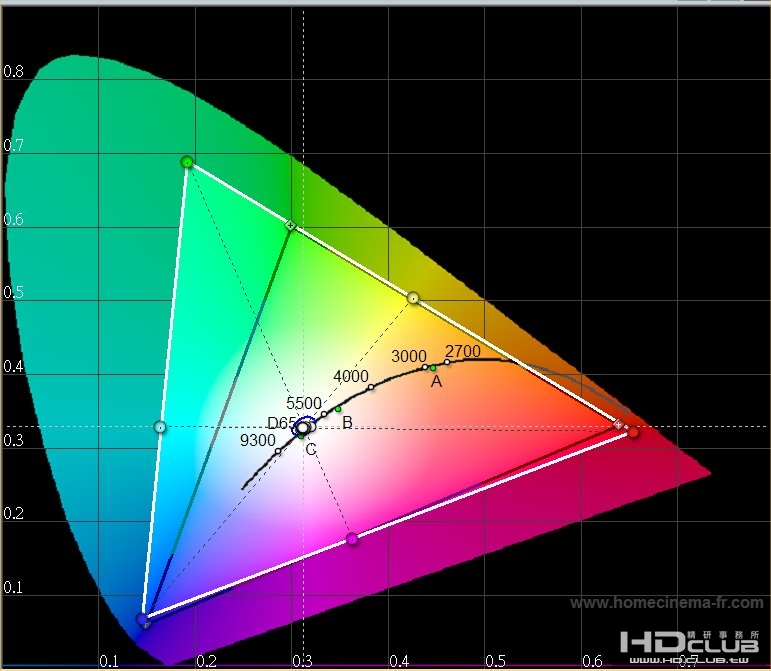Click the horizontal axis label "0.4"
This screenshot has width=771, height=671.
click(399, 661)
